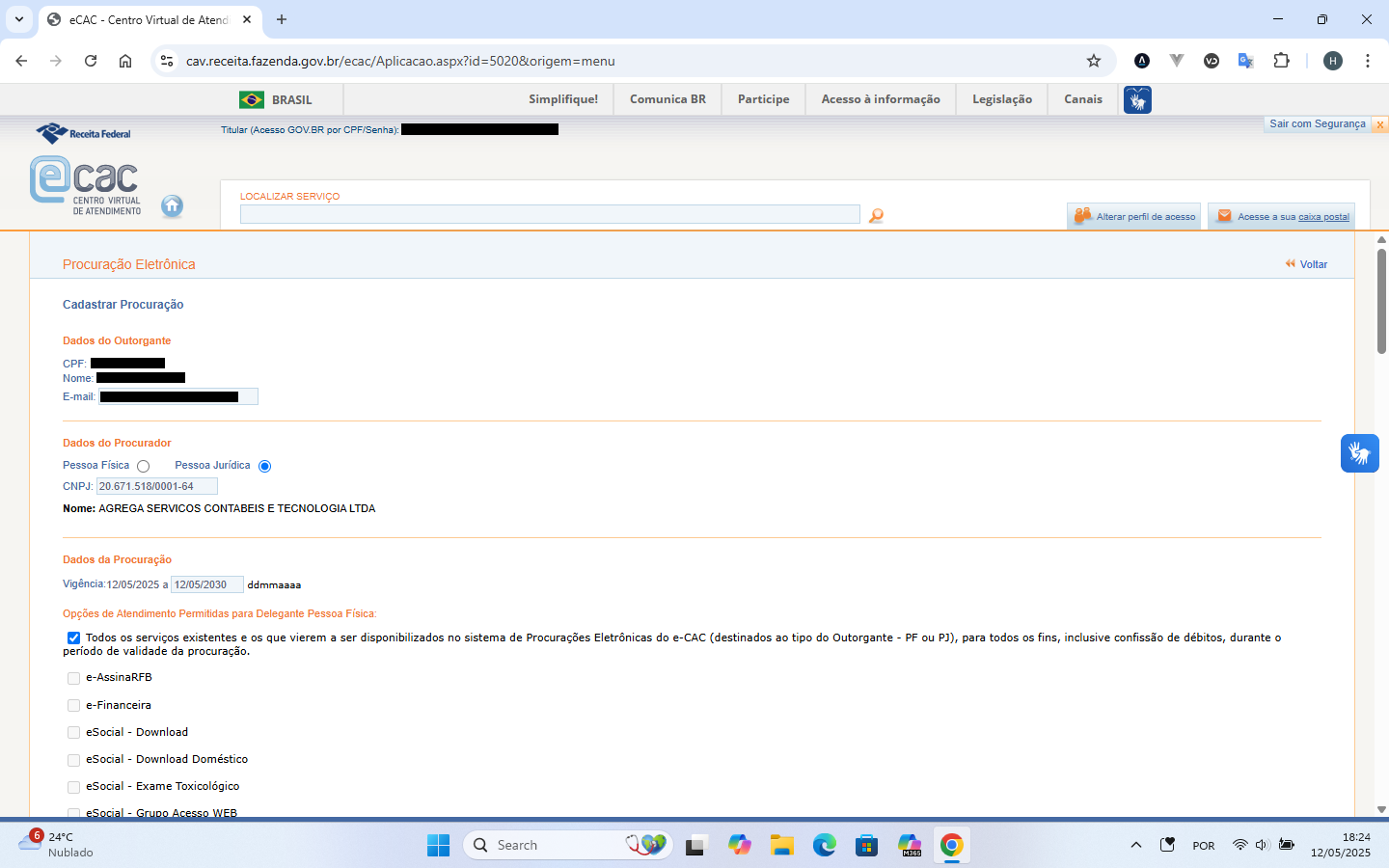Open the tab search dropdown arrow
This screenshot has width=1389, height=868.
[19, 19]
